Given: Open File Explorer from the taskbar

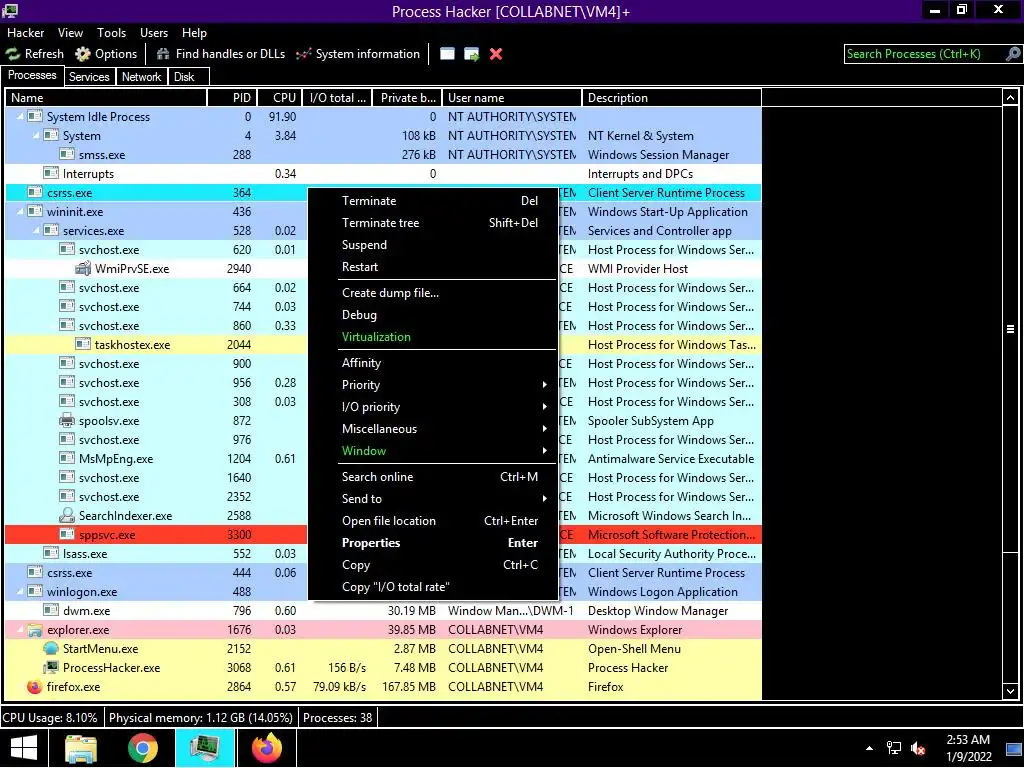Looking at the screenshot, I should (81, 748).
